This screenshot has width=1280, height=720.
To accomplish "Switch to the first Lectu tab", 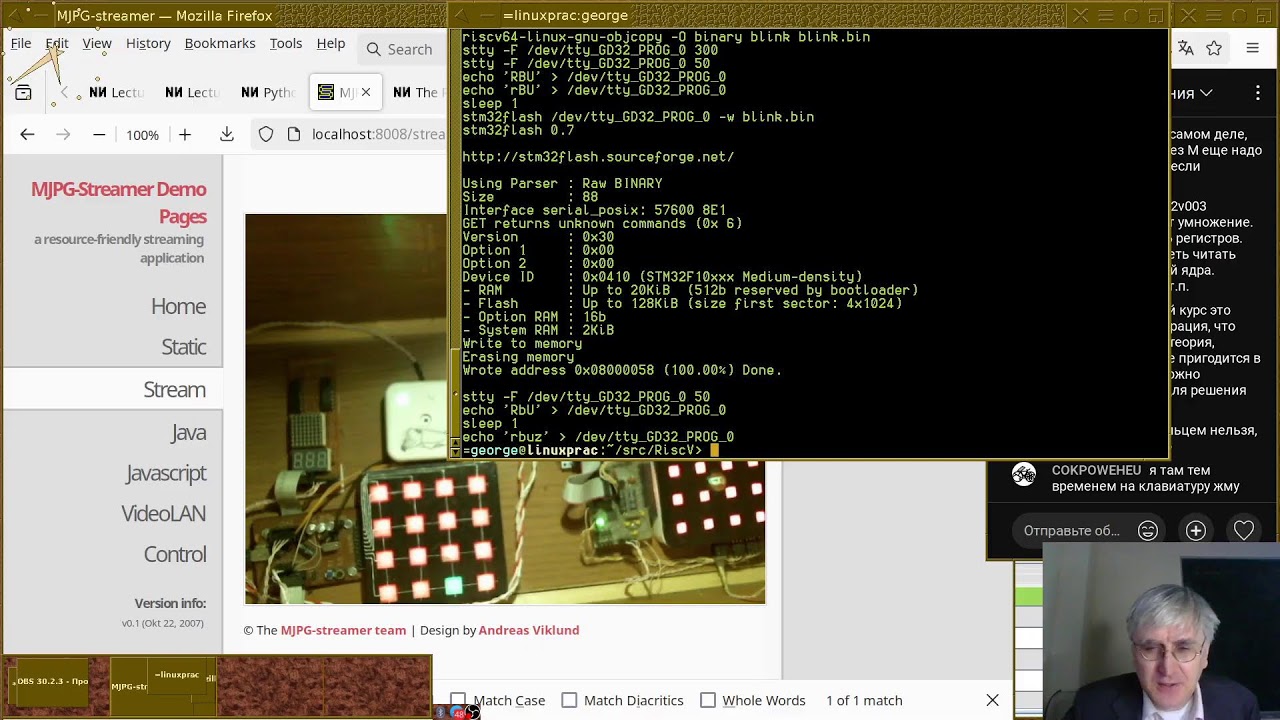I will click(117, 92).
